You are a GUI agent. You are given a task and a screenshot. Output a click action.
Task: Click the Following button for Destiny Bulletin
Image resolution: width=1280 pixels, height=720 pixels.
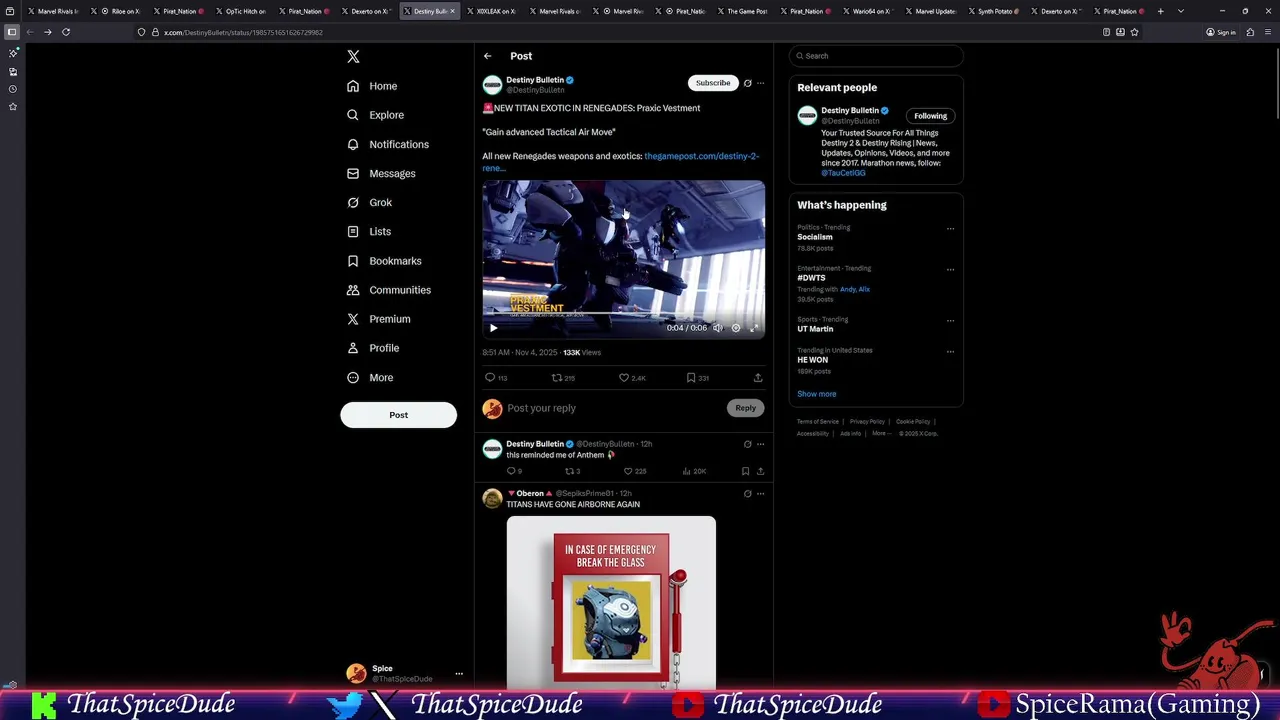(930, 116)
